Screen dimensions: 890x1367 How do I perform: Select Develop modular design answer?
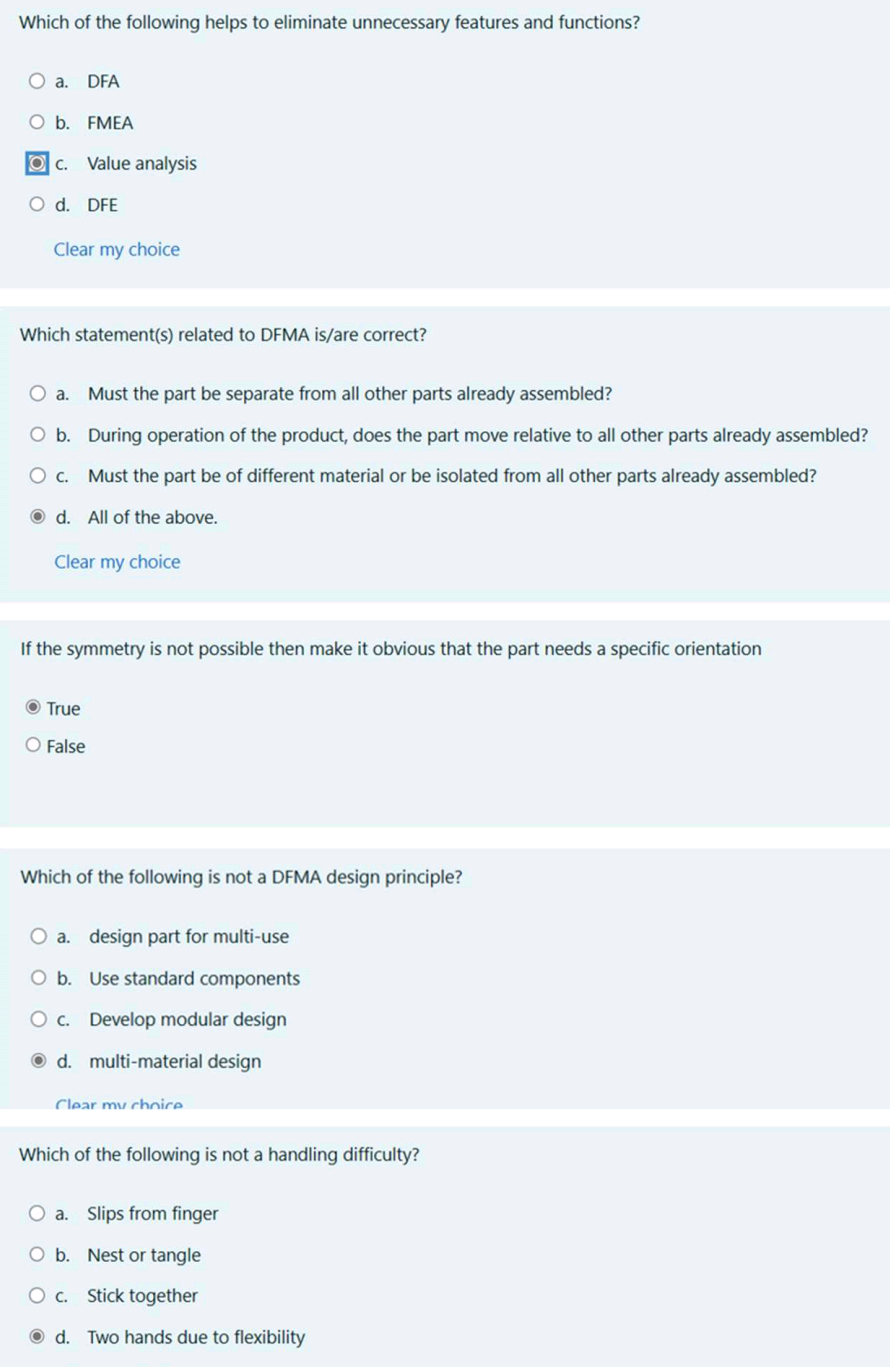click(x=37, y=1018)
